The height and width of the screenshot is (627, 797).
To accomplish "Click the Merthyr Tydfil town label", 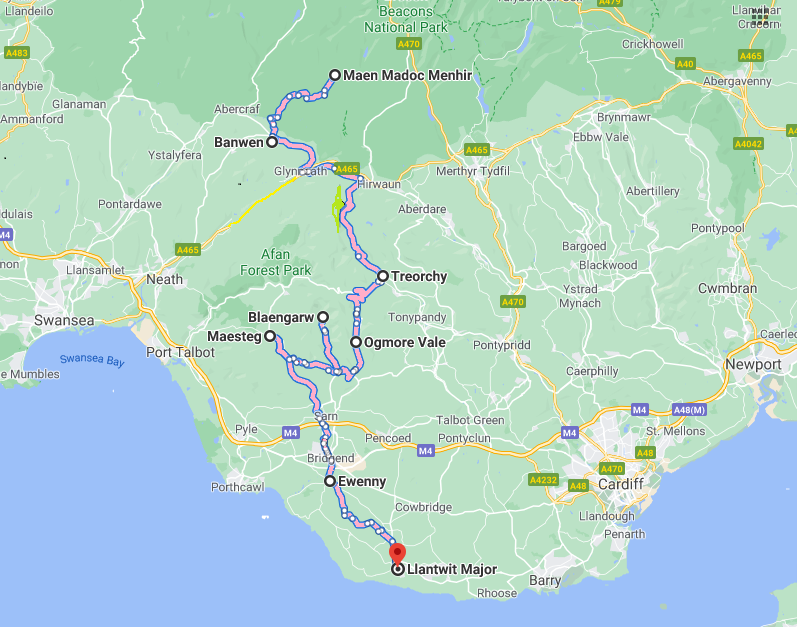I will click(x=473, y=171).
